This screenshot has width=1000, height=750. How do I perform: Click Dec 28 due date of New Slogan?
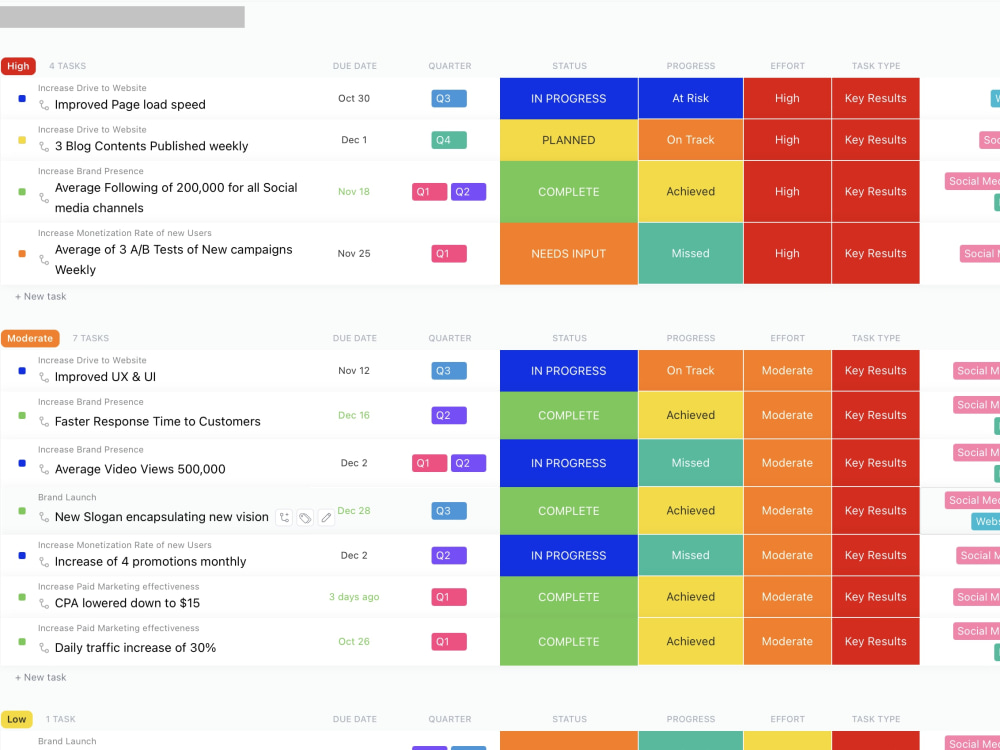354,511
